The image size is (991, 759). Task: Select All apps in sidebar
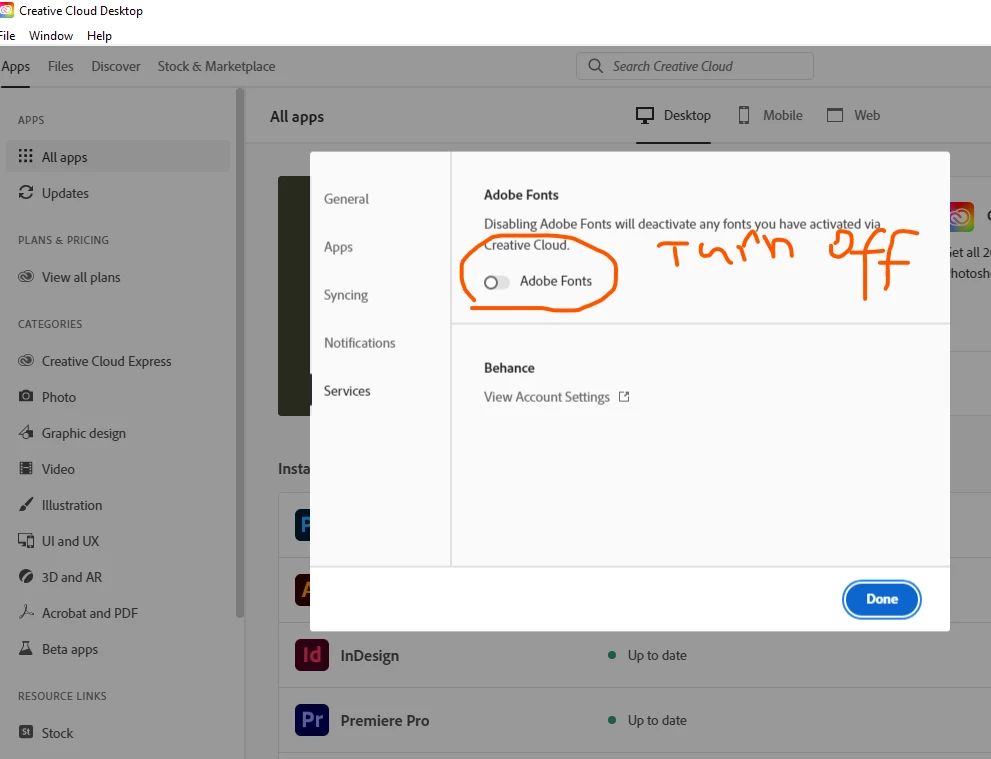pyautogui.click(x=118, y=157)
